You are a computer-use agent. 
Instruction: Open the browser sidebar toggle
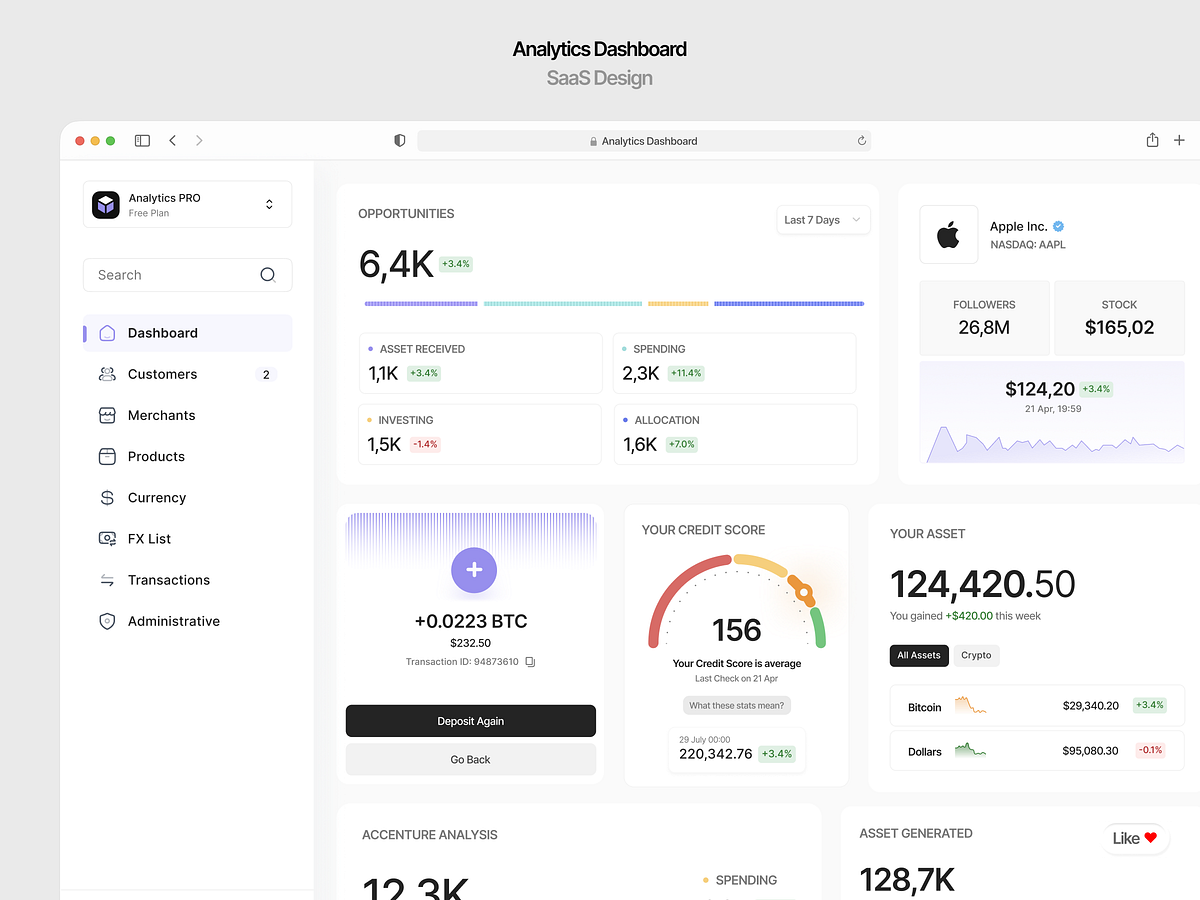click(142, 140)
